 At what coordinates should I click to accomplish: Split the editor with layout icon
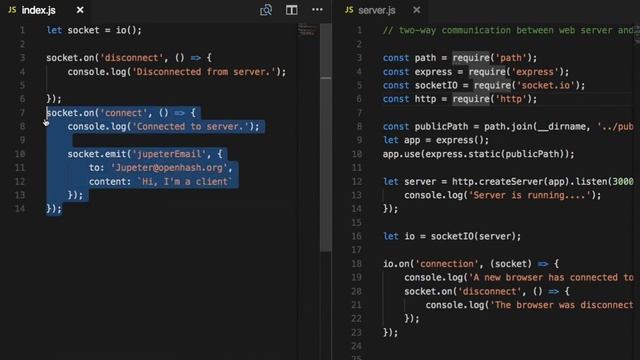coord(291,10)
